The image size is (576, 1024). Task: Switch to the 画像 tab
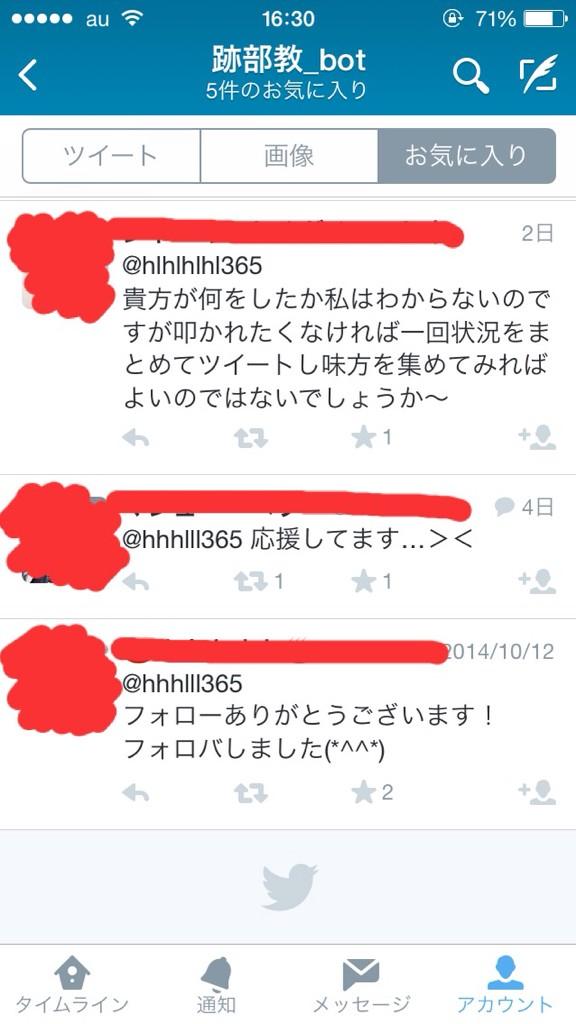click(x=289, y=156)
